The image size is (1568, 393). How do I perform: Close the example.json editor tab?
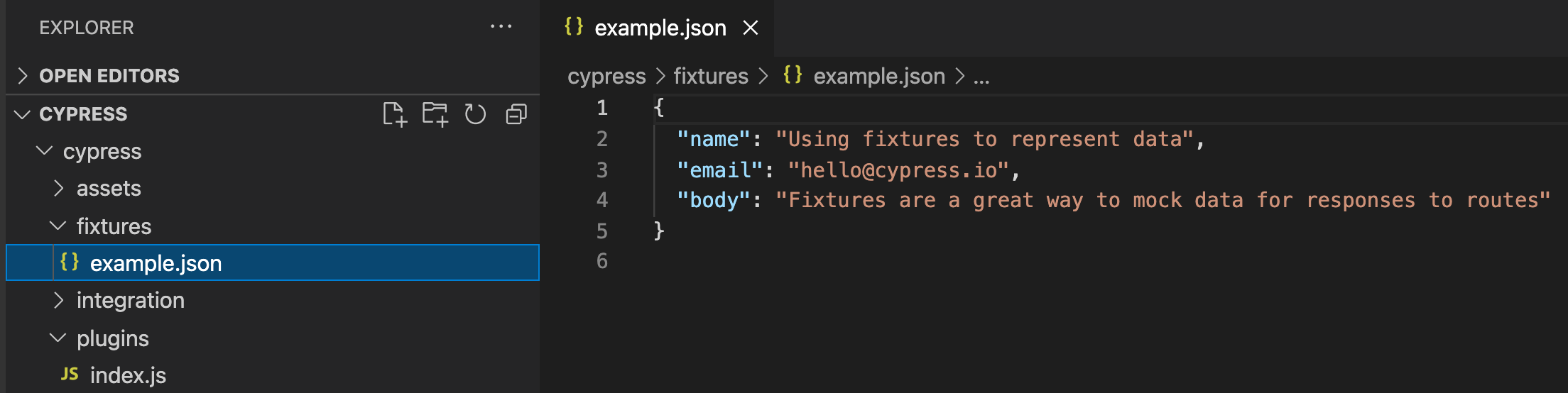(750, 28)
